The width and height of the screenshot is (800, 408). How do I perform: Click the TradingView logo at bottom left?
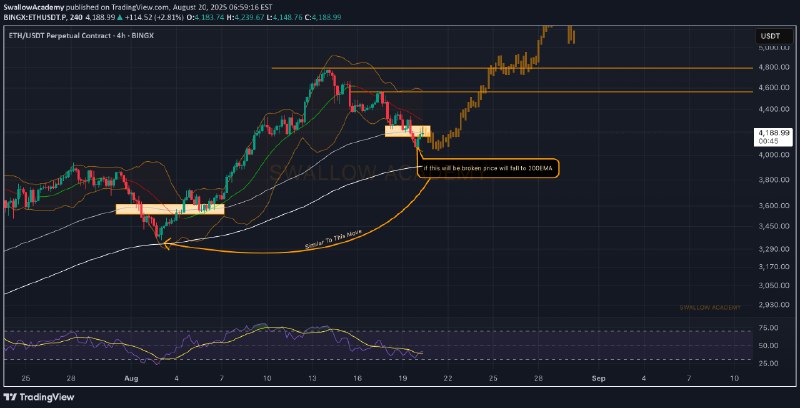click(x=39, y=397)
